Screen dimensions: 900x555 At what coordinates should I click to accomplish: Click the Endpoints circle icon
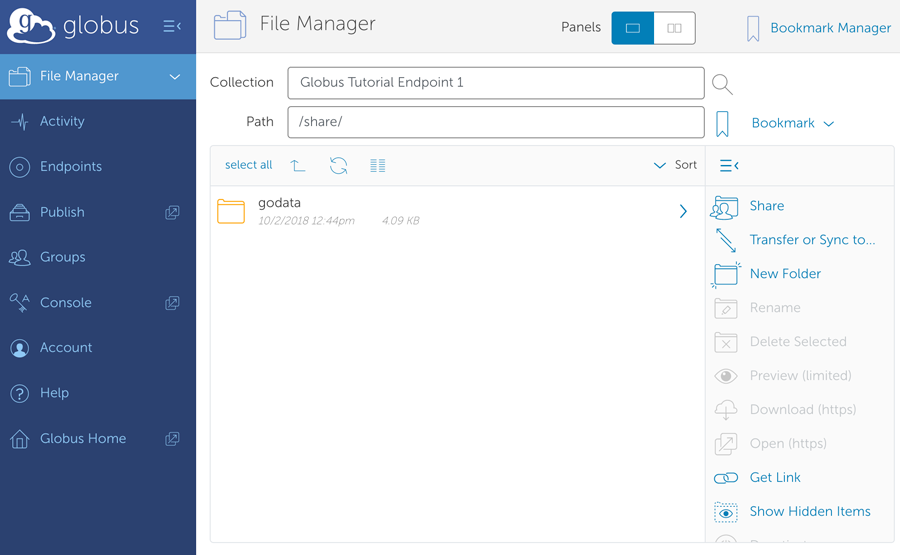pyautogui.click(x=20, y=167)
